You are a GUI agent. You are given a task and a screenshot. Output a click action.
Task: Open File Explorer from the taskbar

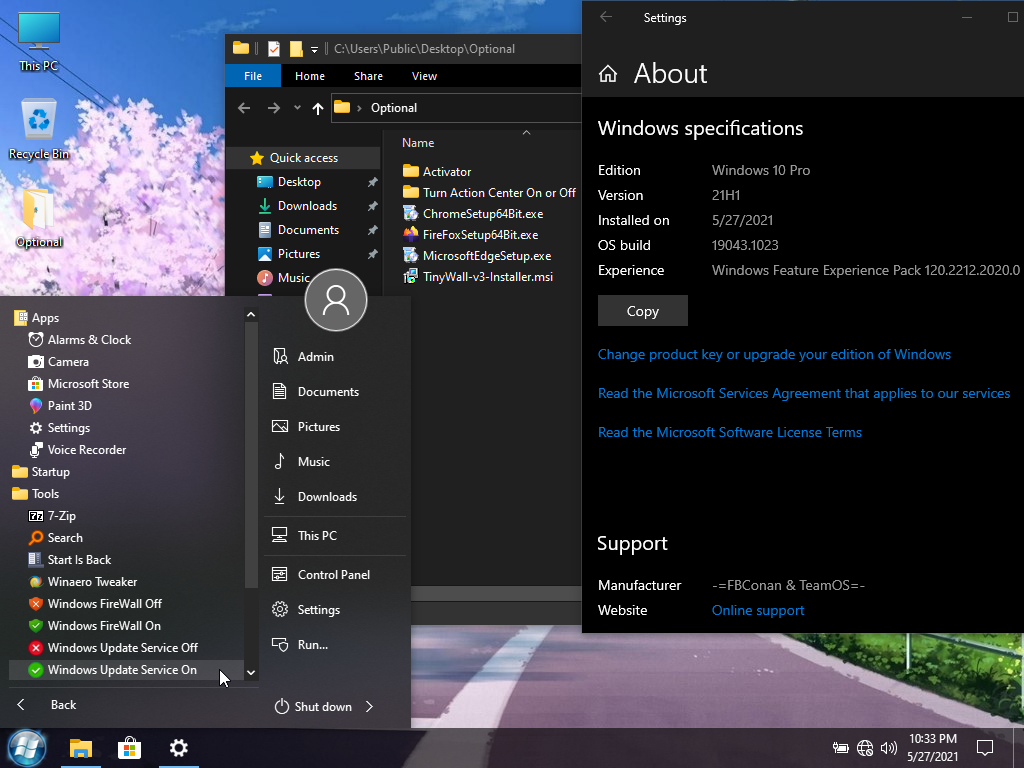pos(81,748)
